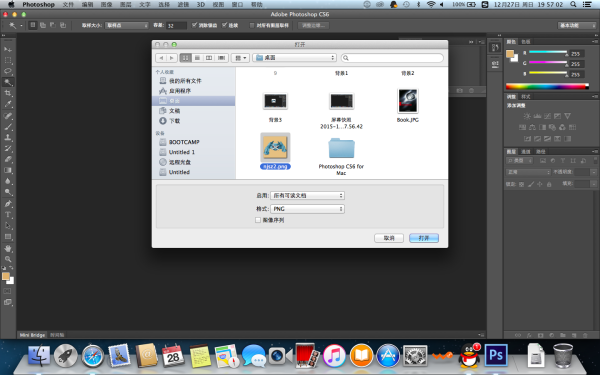The image size is (600, 375).
Task: Add a Gradient Map adjustment
Action: click(567, 139)
